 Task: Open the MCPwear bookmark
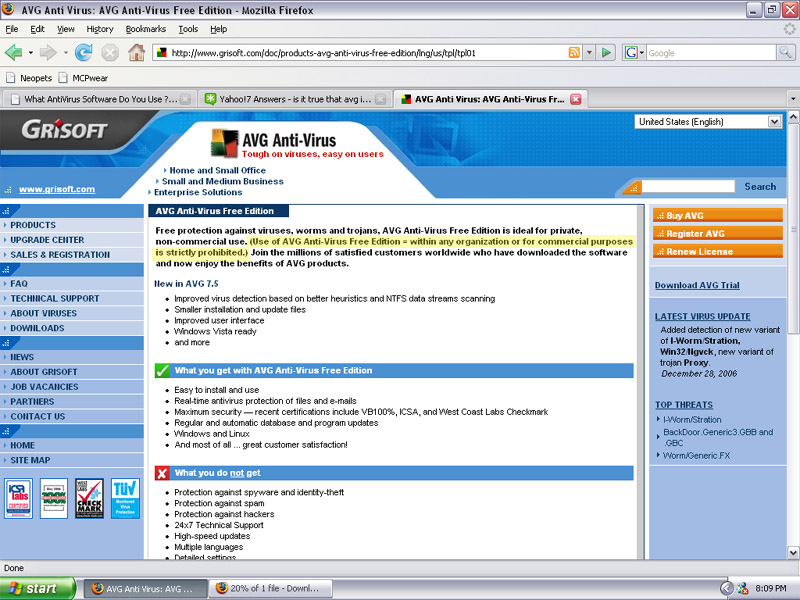(83, 78)
